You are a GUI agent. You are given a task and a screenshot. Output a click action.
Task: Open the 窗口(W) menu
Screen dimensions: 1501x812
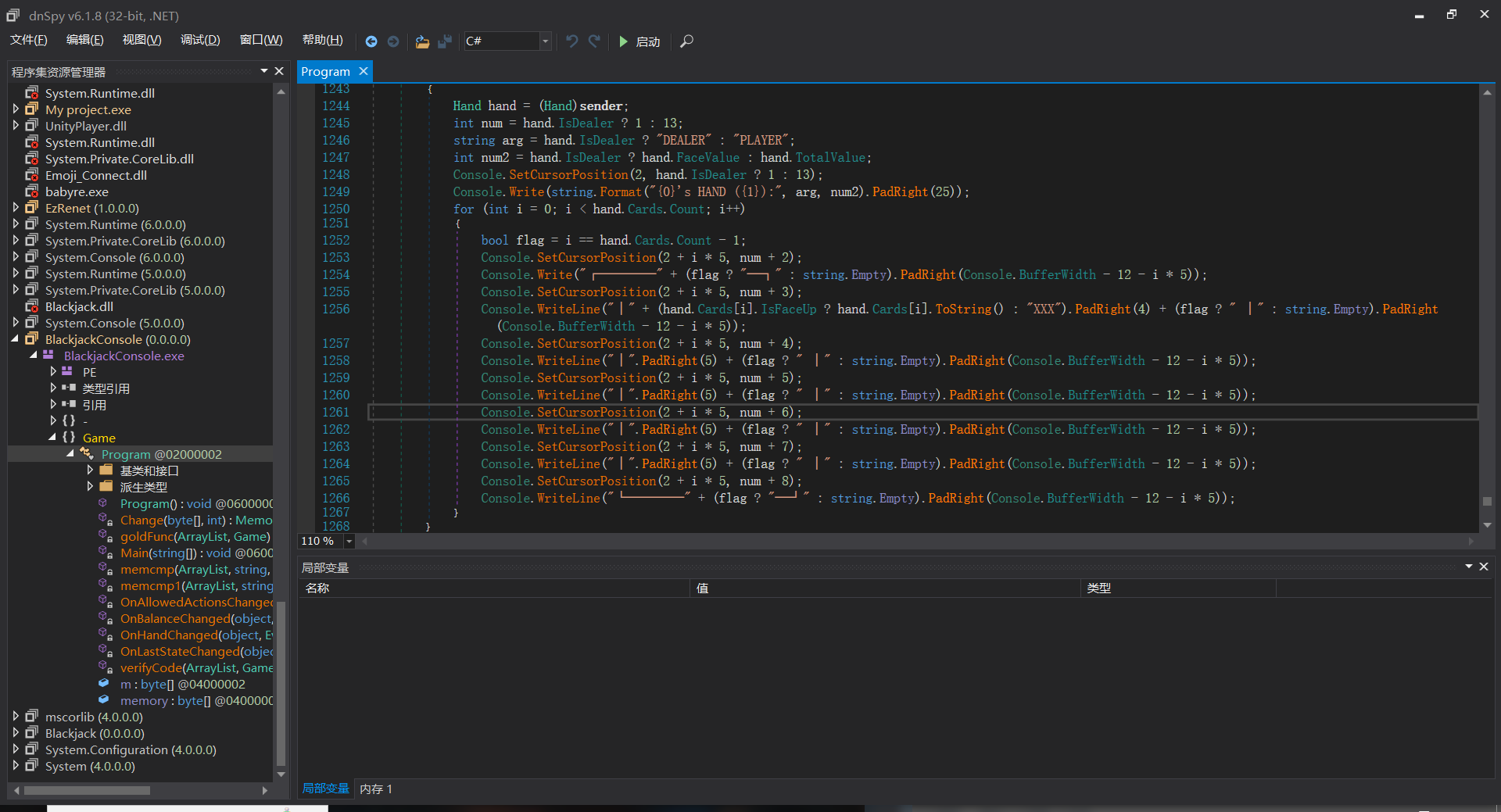[x=261, y=40]
